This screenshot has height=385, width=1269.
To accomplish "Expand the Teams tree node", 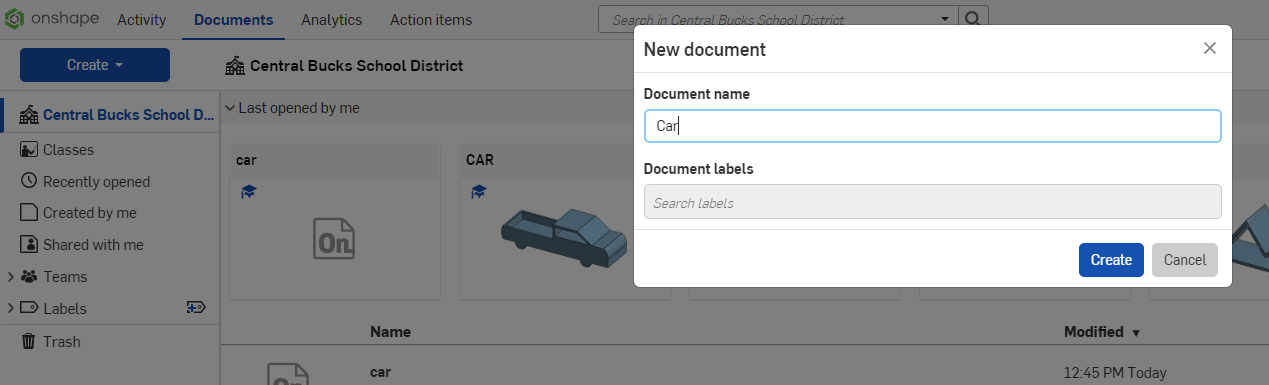I will 10,277.
